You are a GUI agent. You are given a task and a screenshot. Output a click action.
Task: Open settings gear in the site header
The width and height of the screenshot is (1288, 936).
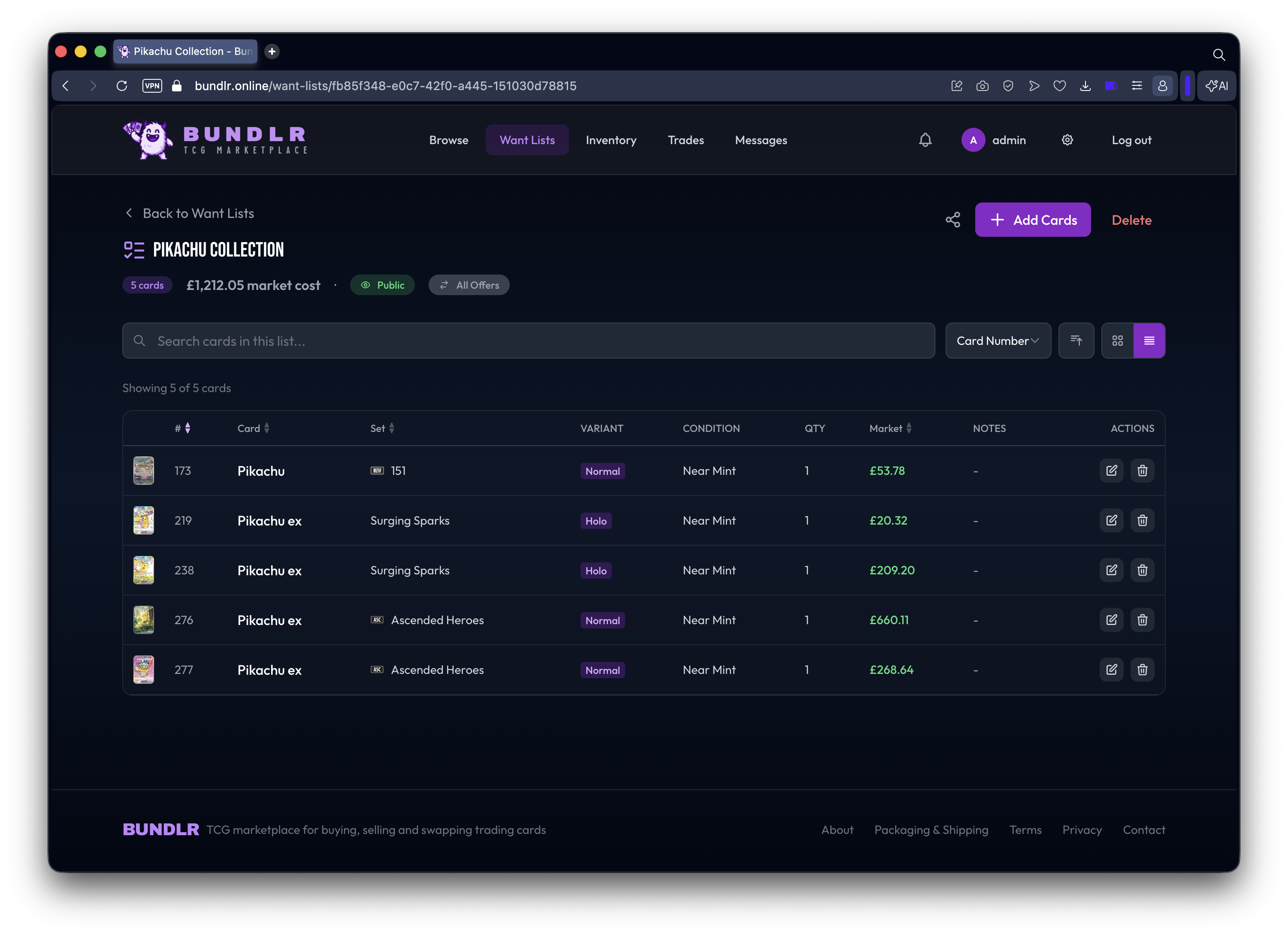pos(1067,140)
